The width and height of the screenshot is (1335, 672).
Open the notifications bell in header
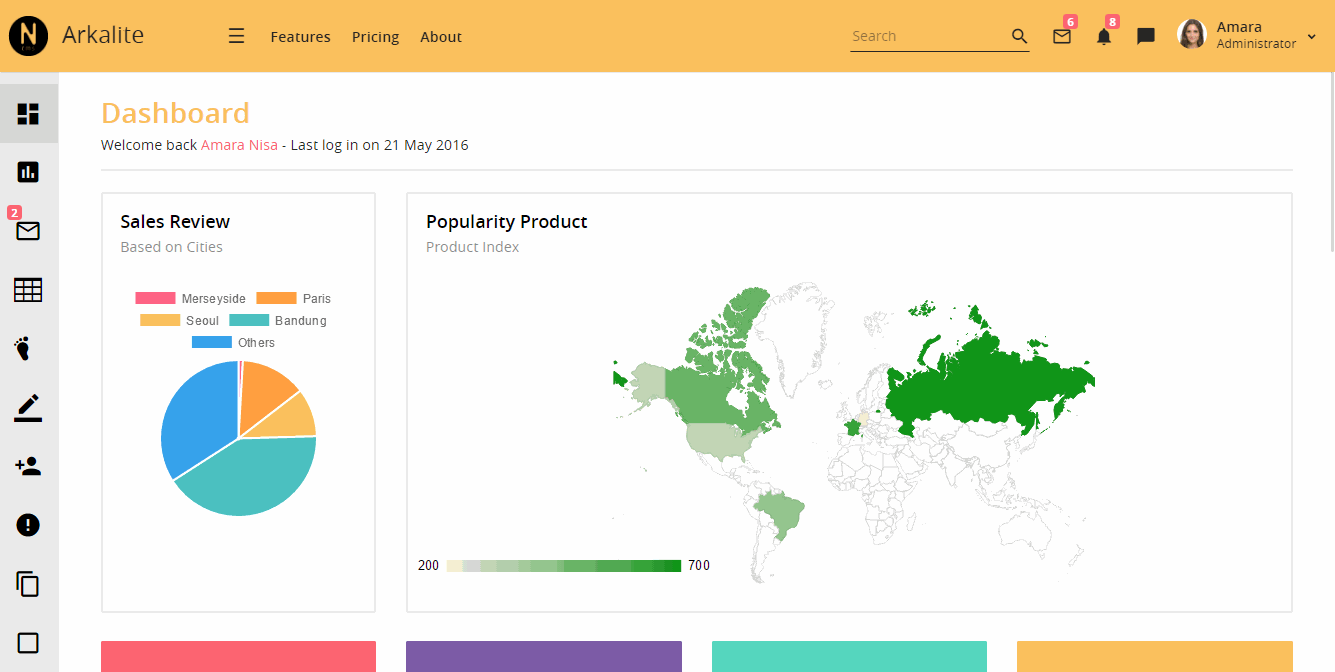click(x=1104, y=37)
